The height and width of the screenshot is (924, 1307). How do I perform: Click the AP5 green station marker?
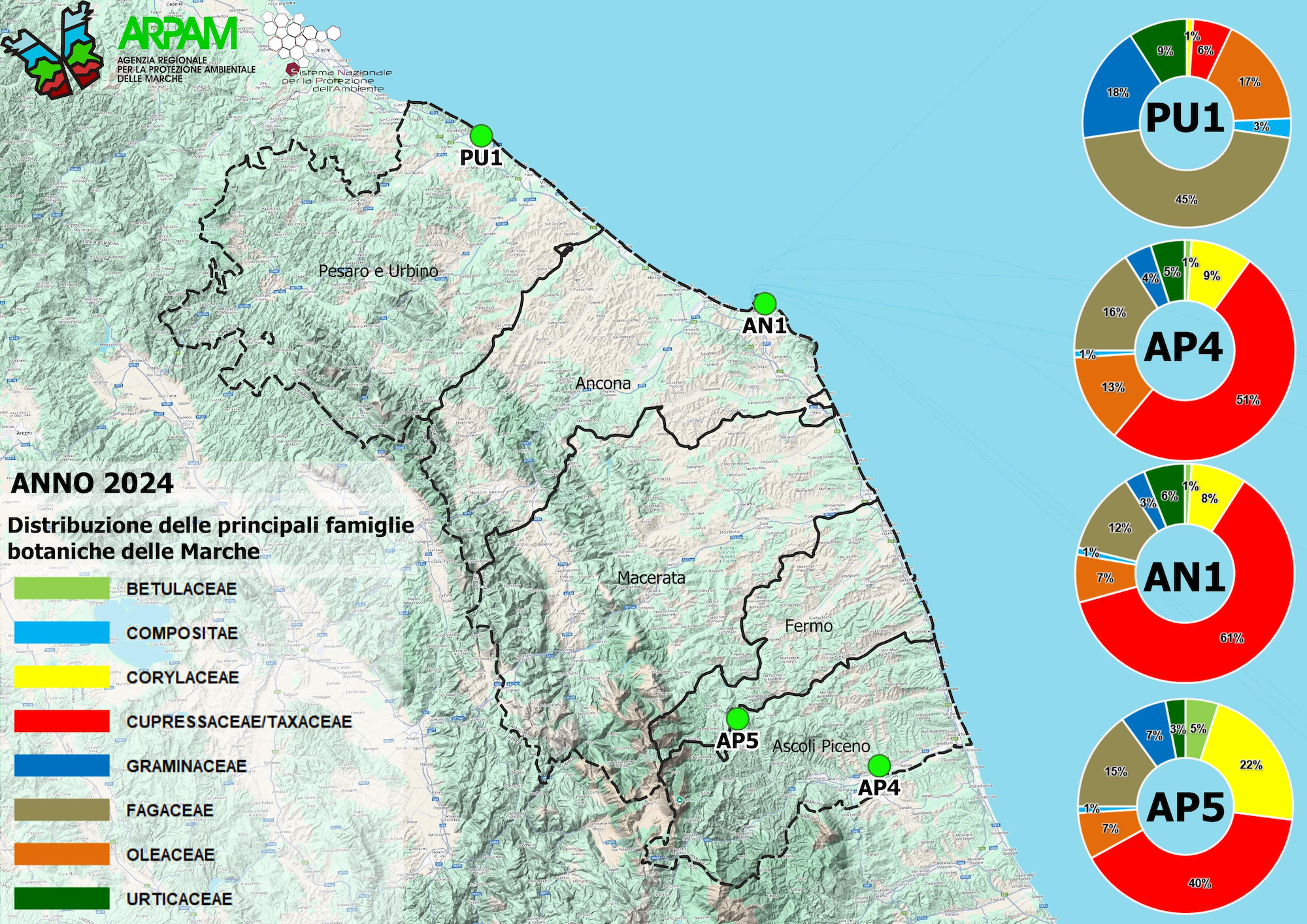click(x=737, y=718)
